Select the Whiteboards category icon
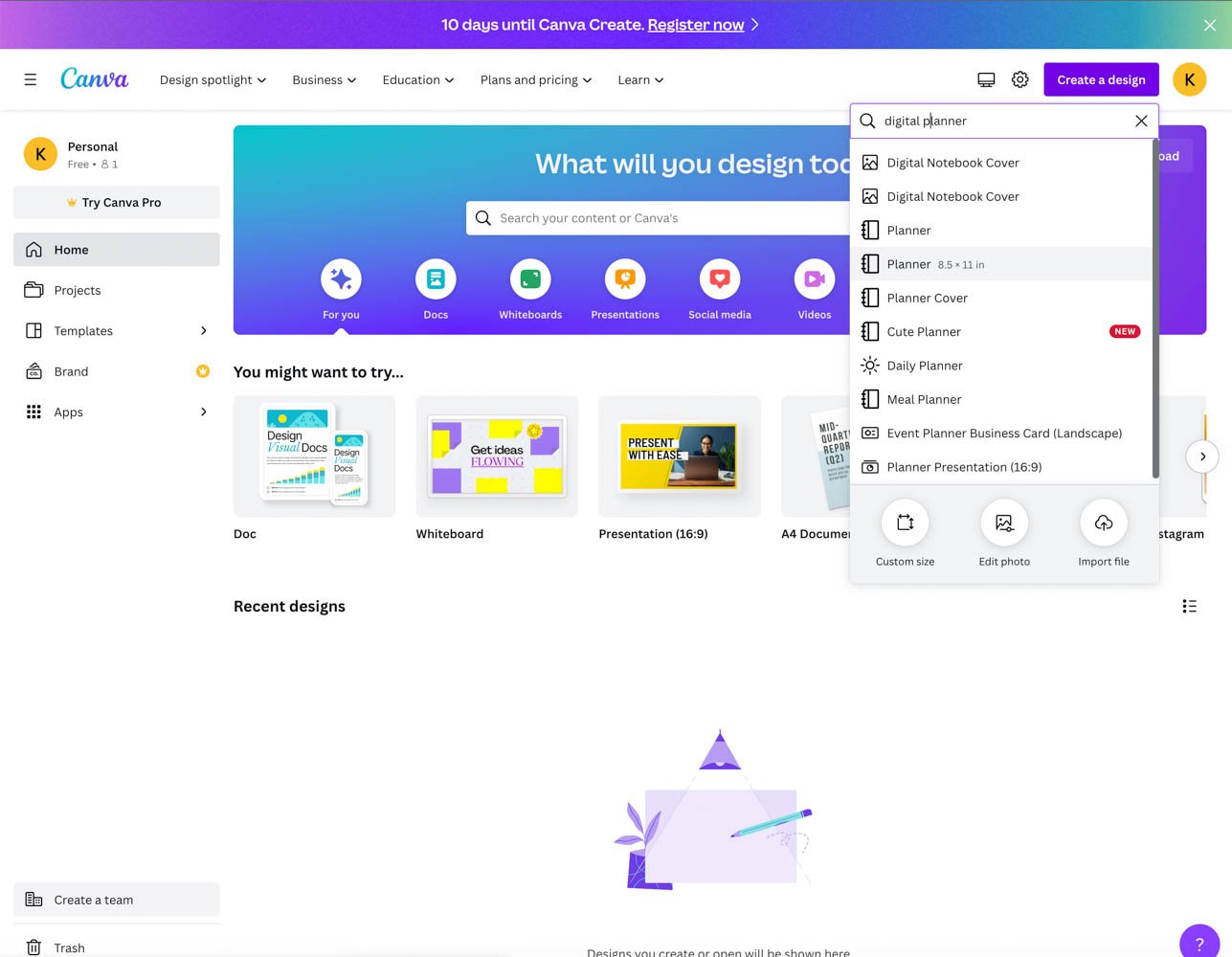Viewport: 1232px width, 957px height. pyautogui.click(x=530, y=278)
